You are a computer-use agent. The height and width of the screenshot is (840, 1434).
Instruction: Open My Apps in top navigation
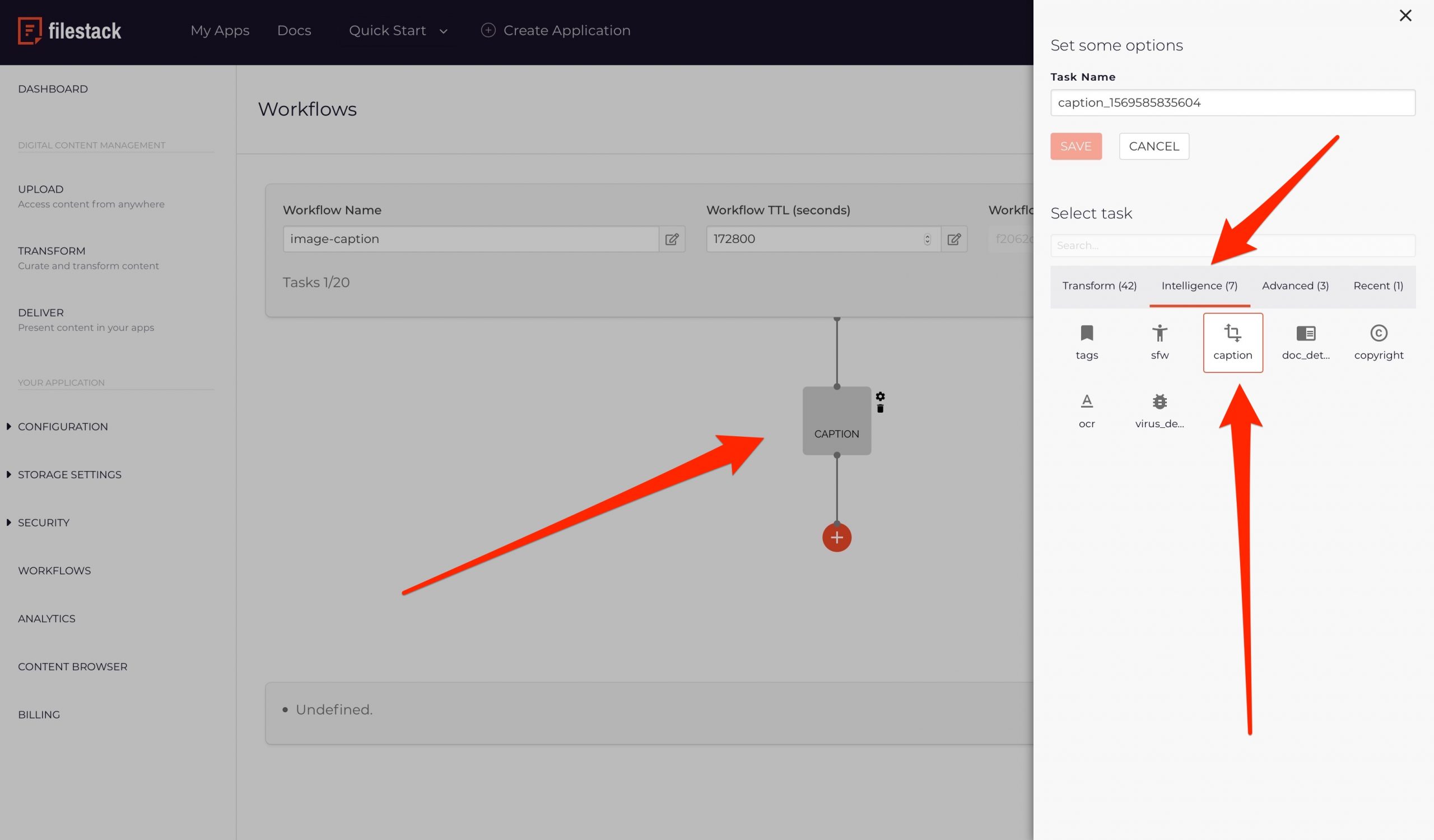(220, 31)
